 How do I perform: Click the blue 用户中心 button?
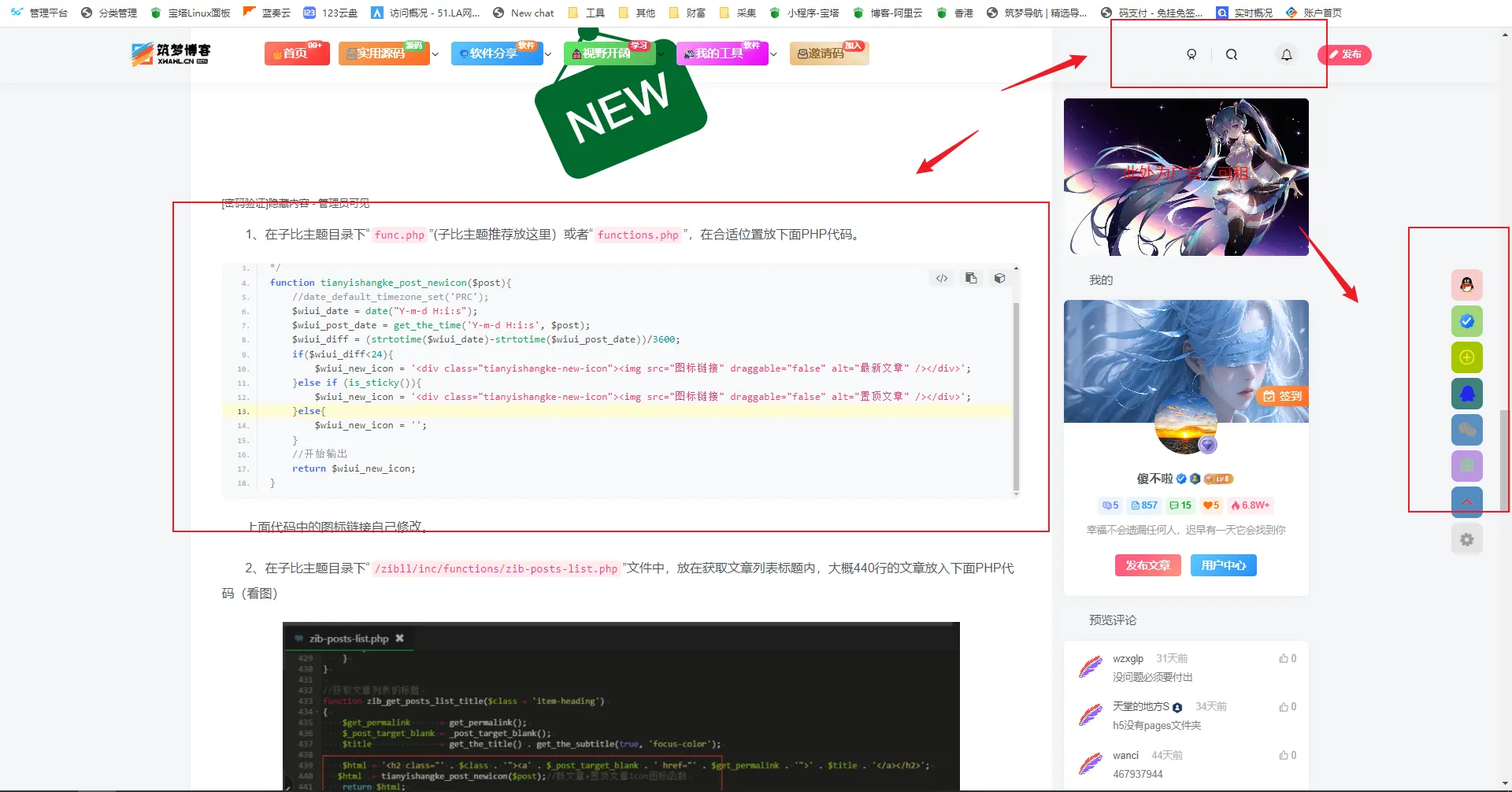point(1224,565)
